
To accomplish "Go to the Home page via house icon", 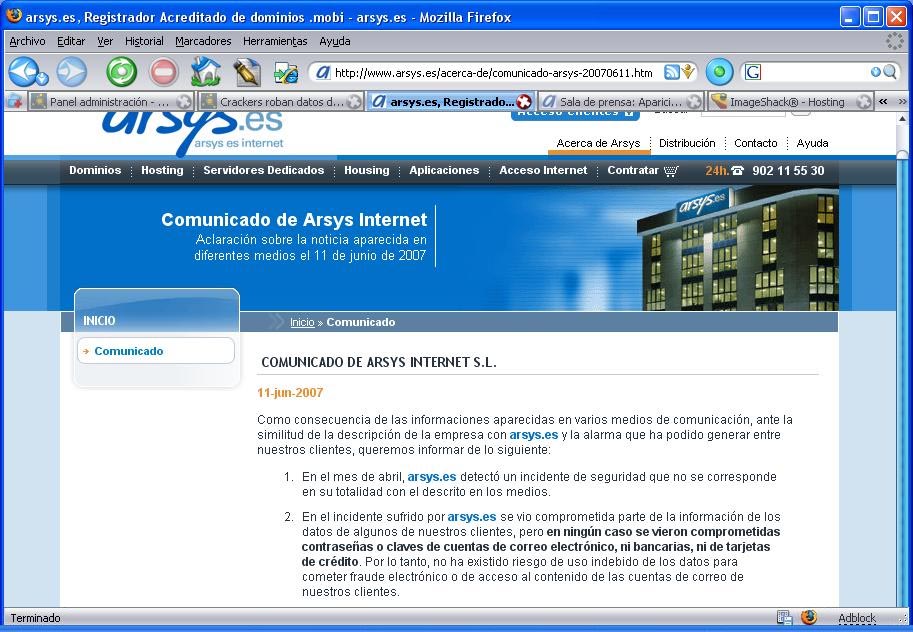I will [206, 72].
